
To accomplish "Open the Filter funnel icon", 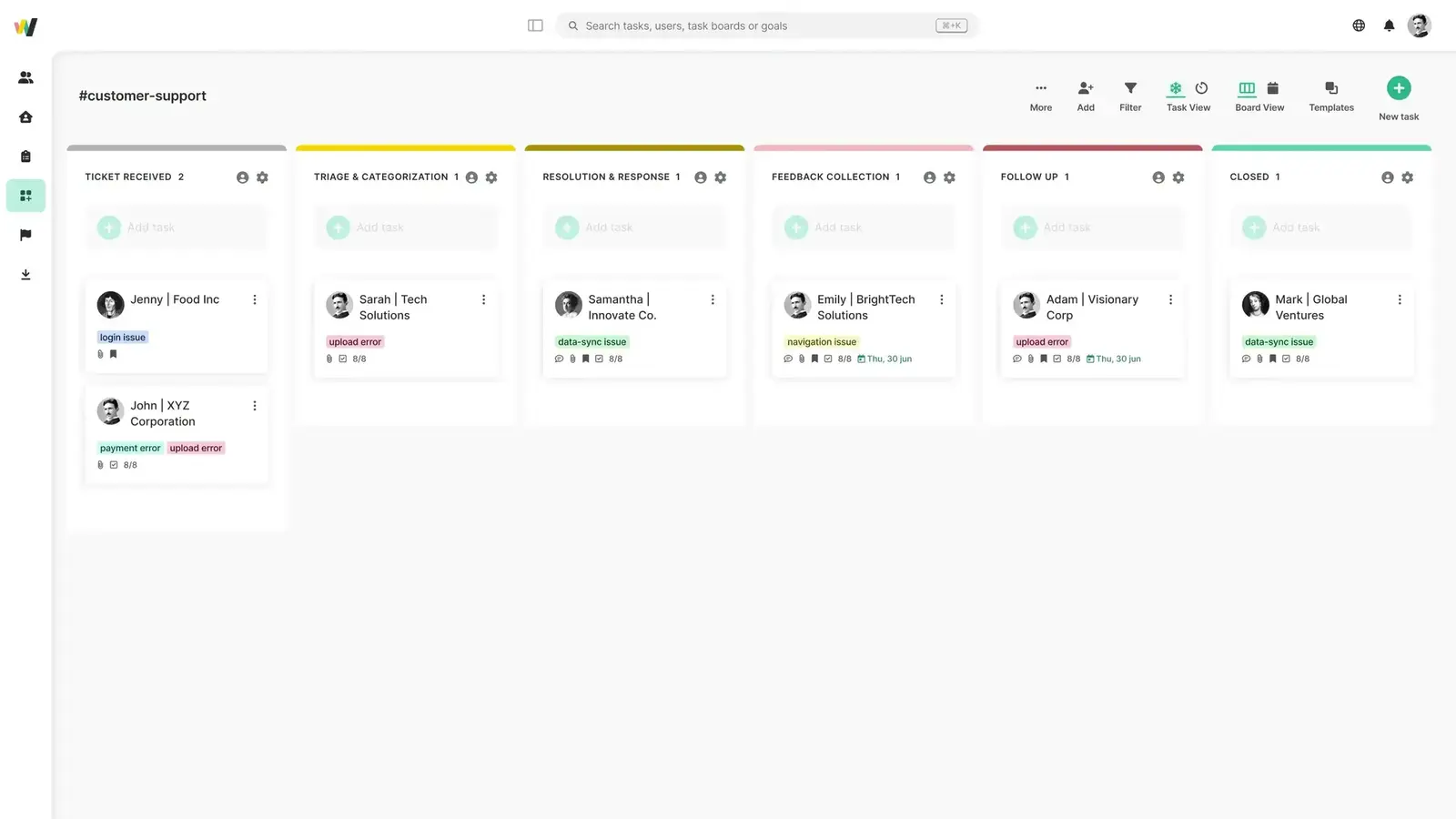I will click(1130, 88).
